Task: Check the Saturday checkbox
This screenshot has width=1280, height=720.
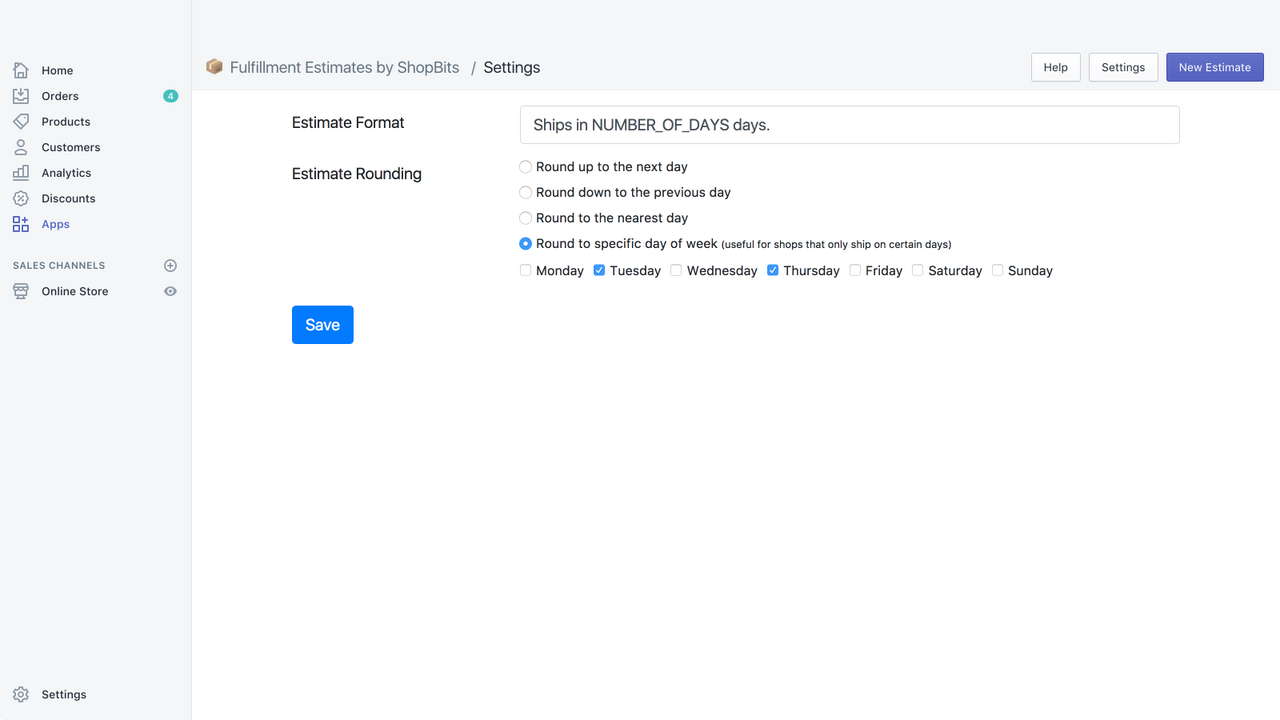Action: click(917, 270)
